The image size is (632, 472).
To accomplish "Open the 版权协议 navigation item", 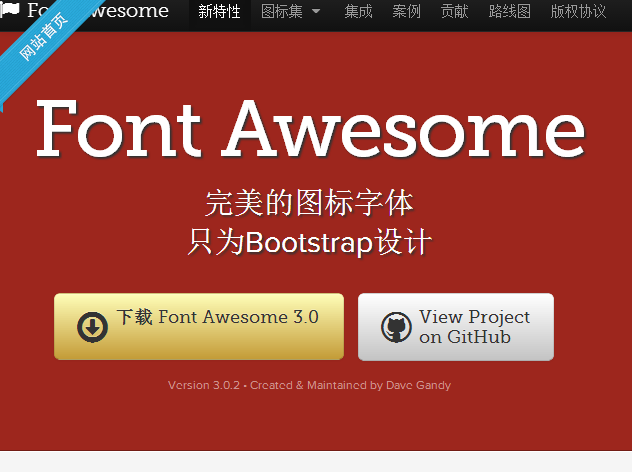I will pos(578,11).
